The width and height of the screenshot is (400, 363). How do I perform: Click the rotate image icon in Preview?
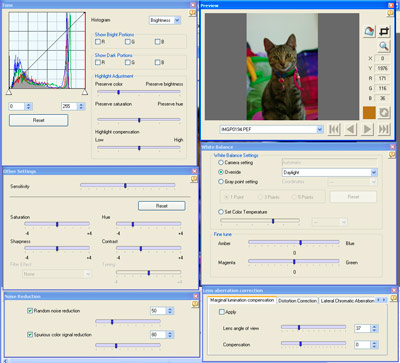tap(369, 31)
